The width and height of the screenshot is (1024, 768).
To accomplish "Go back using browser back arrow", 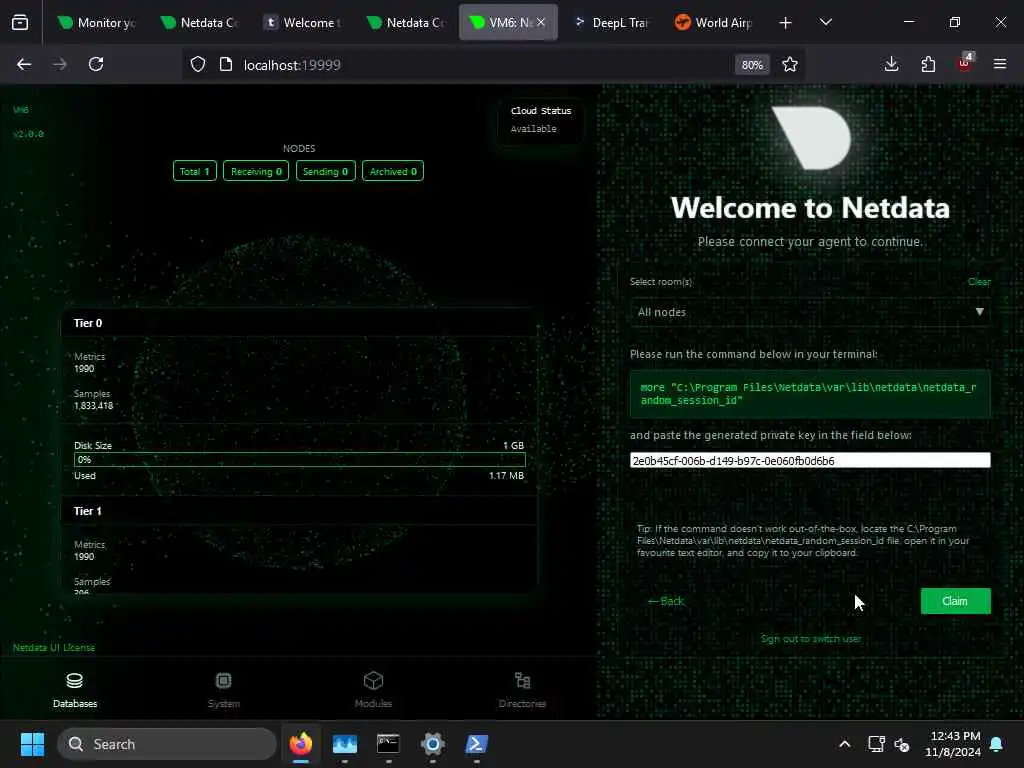I will click(24, 64).
